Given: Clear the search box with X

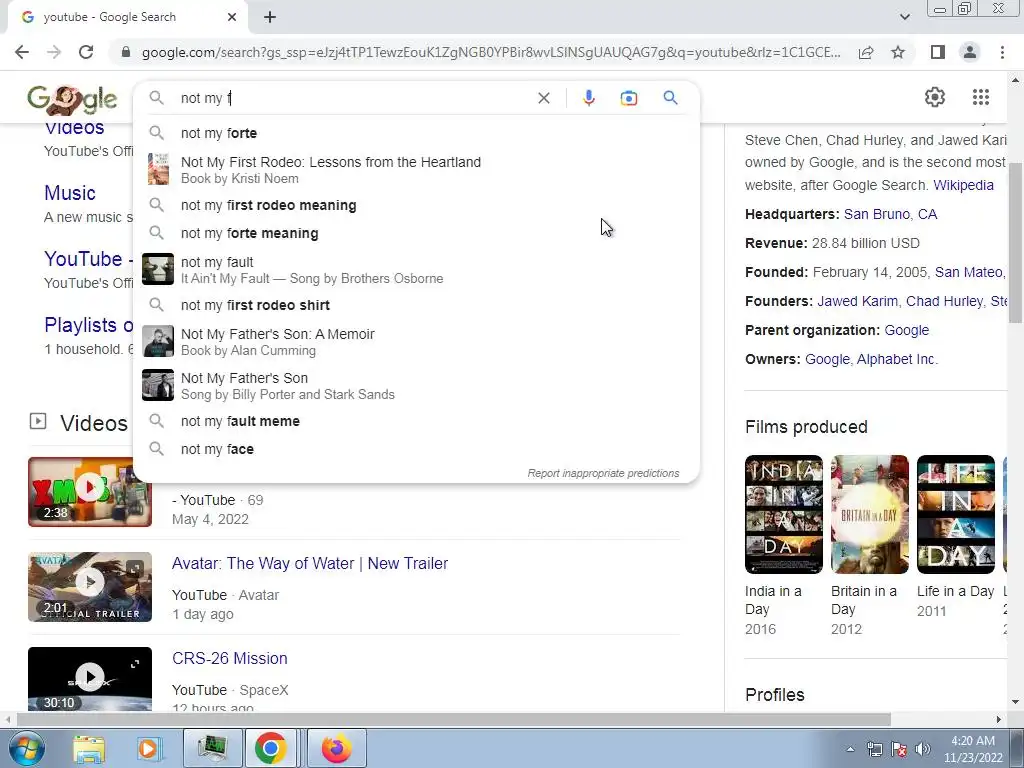Looking at the screenshot, I should (x=543, y=98).
